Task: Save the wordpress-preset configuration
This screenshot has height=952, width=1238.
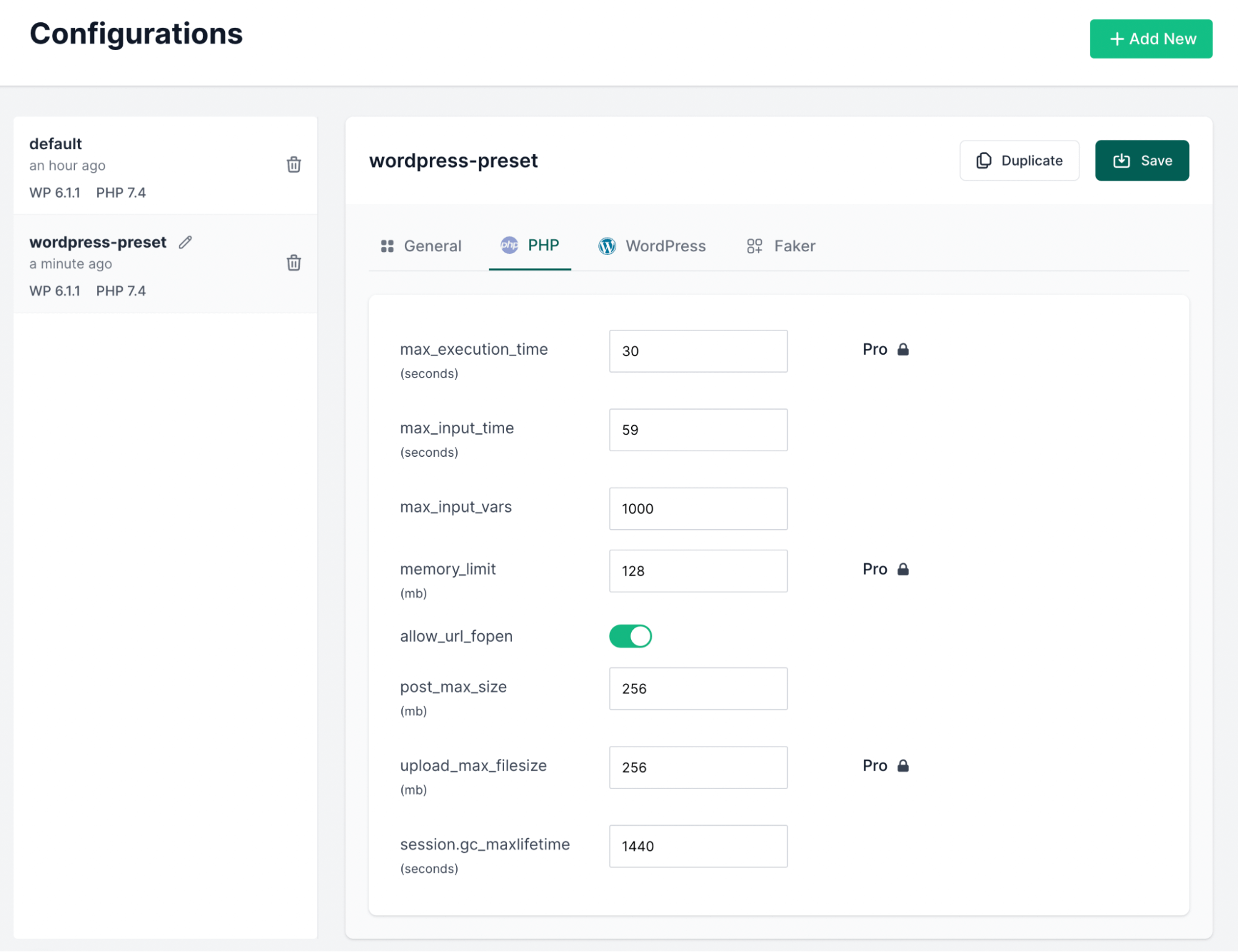Action: pos(1141,160)
